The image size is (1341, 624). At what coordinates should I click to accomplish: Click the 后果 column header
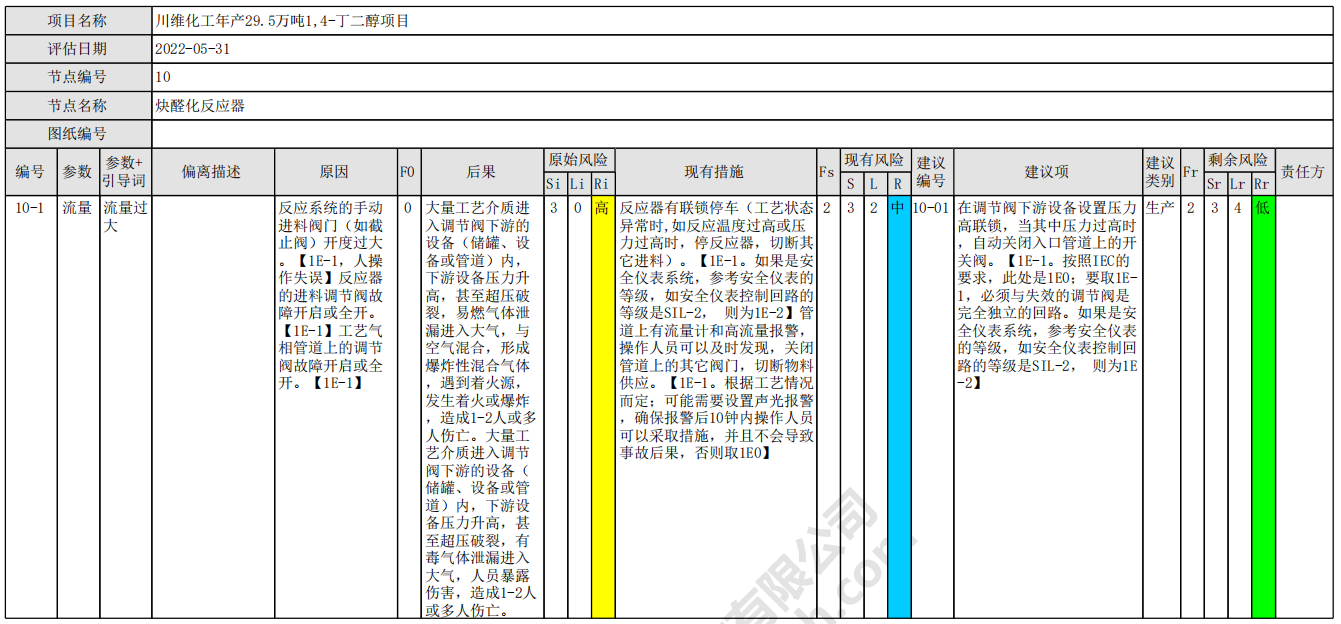click(481, 171)
